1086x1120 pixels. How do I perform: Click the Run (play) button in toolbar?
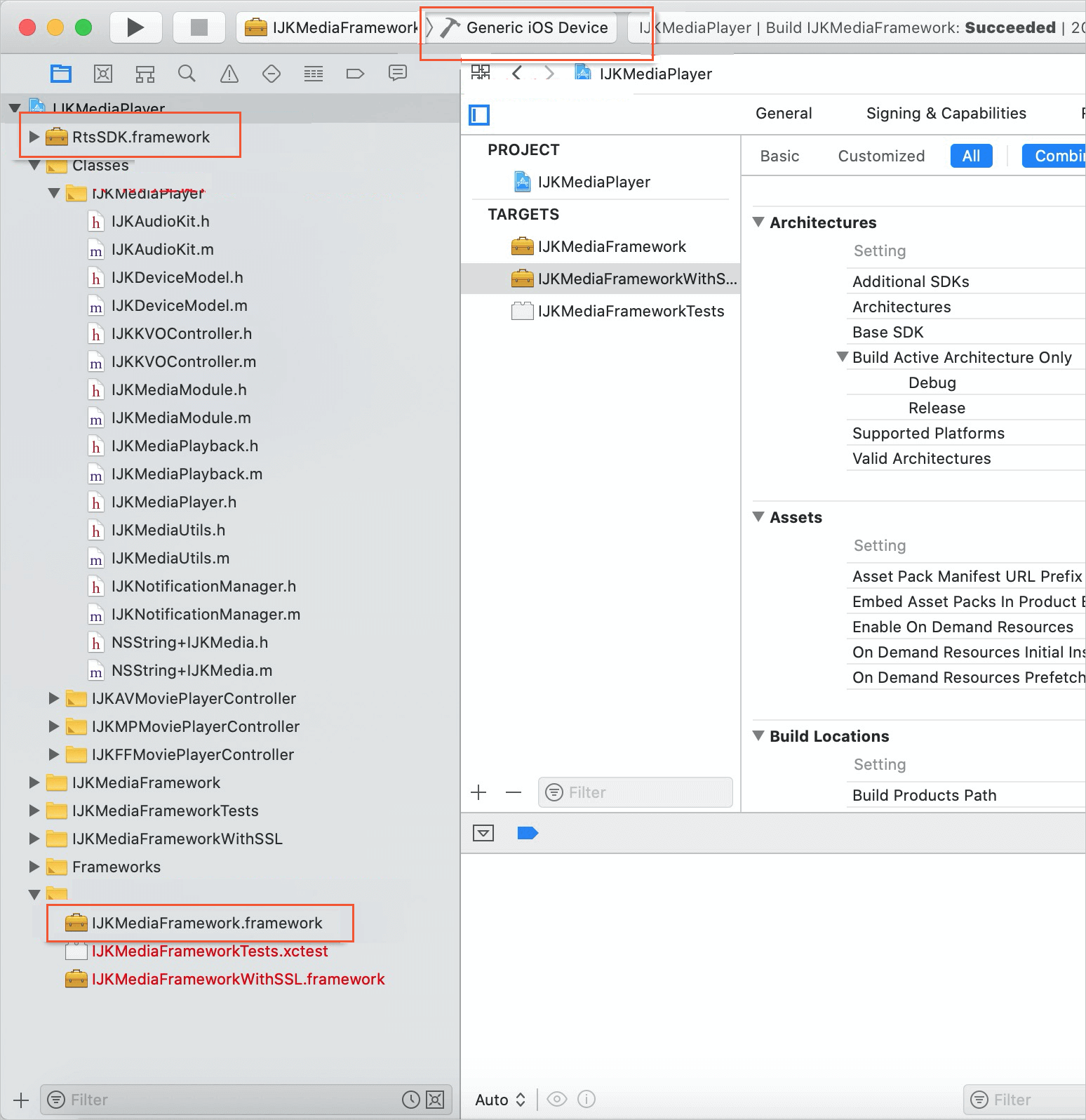point(135,27)
